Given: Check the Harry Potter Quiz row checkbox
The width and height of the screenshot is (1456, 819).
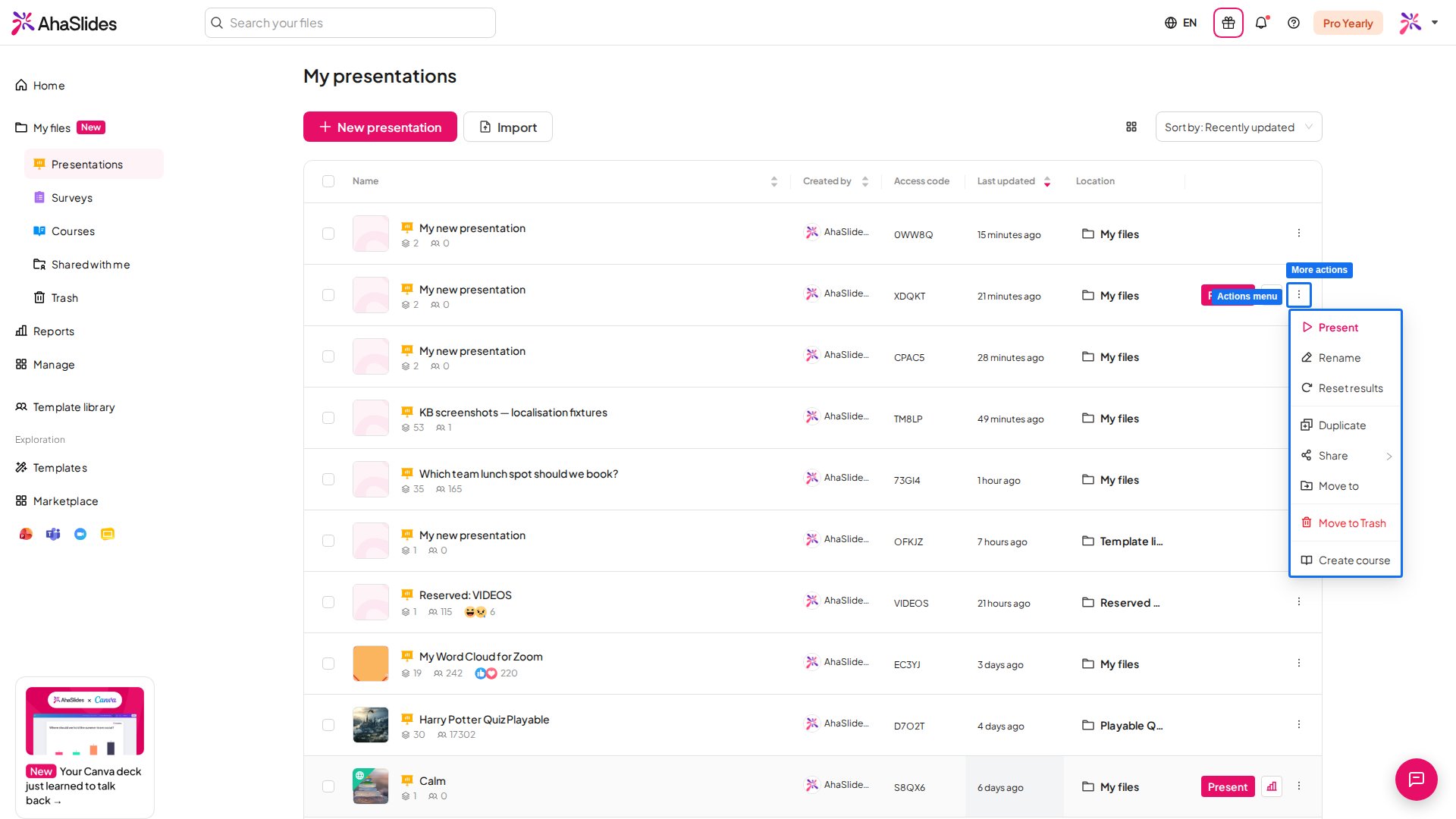Looking at the screenshot, I should point(328,725).
